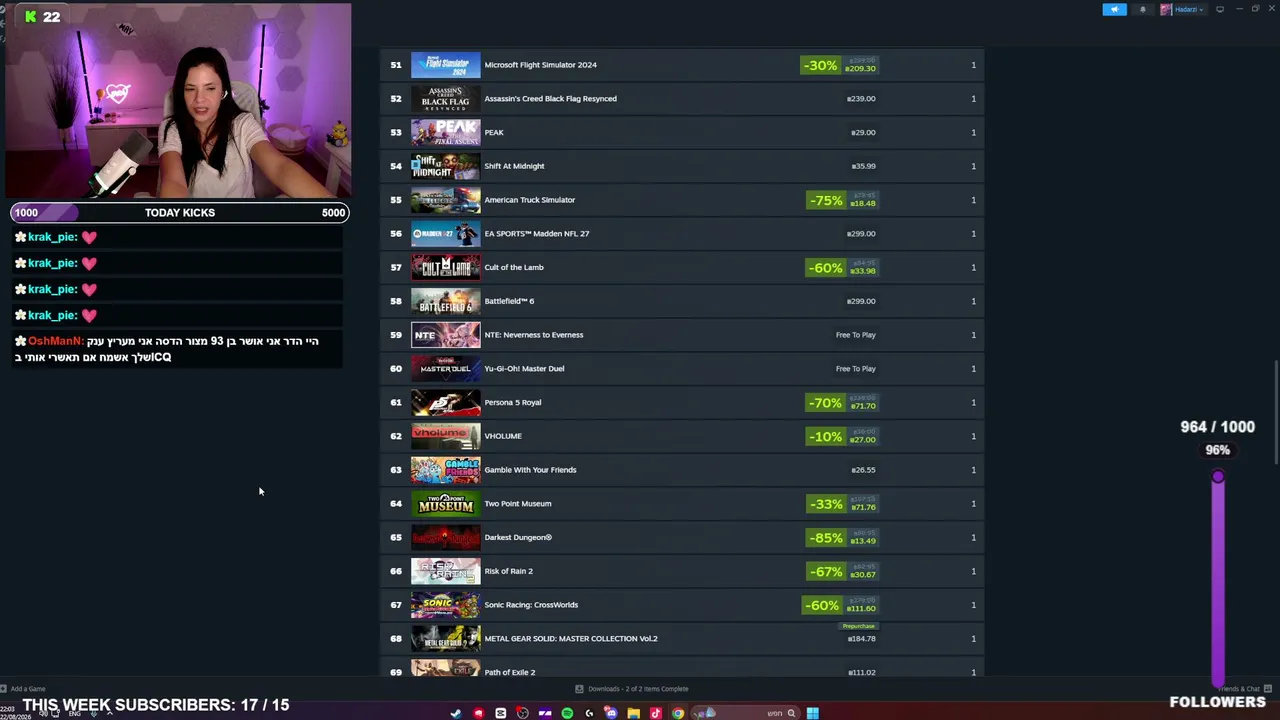Open Steam's Add a Game button
This screenshot has width=1280, height=720.
pyautogui.click(x=24, y=689)
